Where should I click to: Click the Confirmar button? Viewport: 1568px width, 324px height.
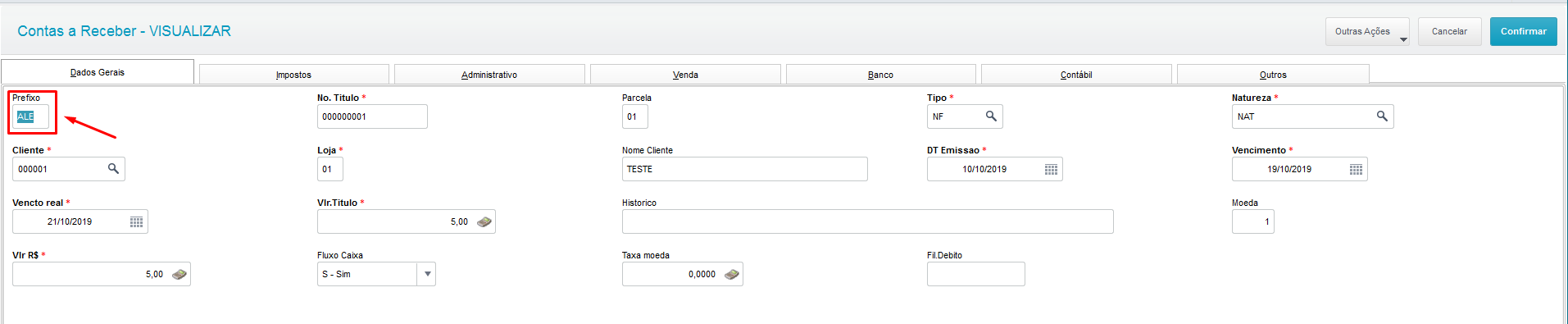[x=1524, y=31]
